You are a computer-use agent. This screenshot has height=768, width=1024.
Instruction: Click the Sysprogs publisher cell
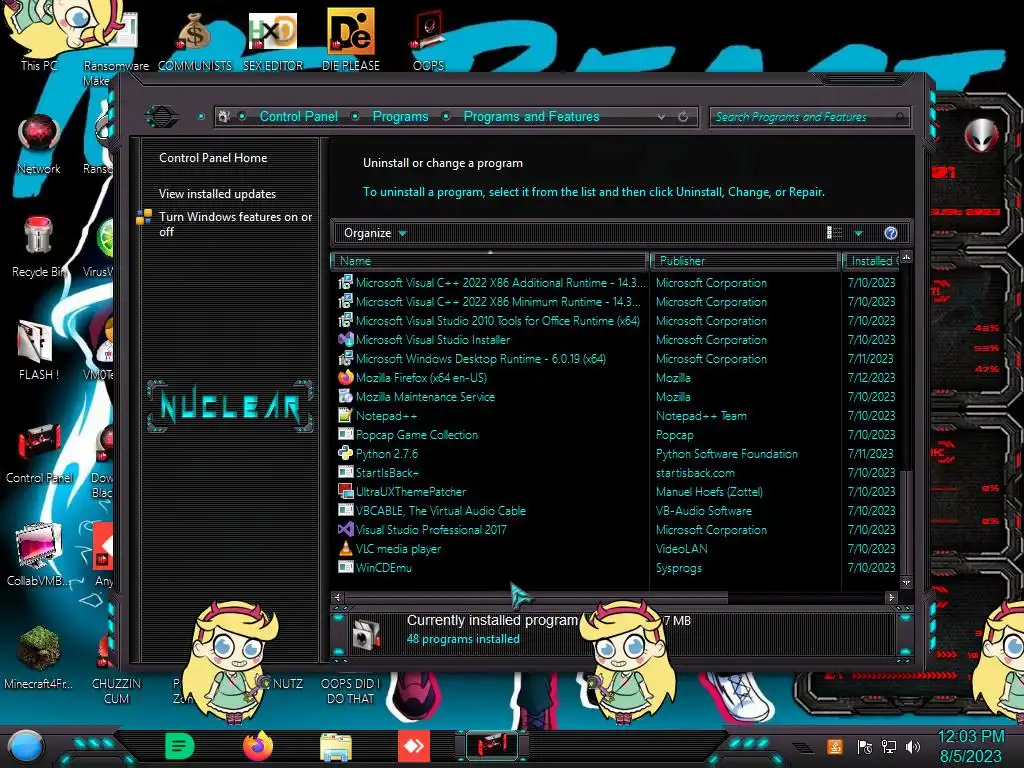(x=679, y=568)
